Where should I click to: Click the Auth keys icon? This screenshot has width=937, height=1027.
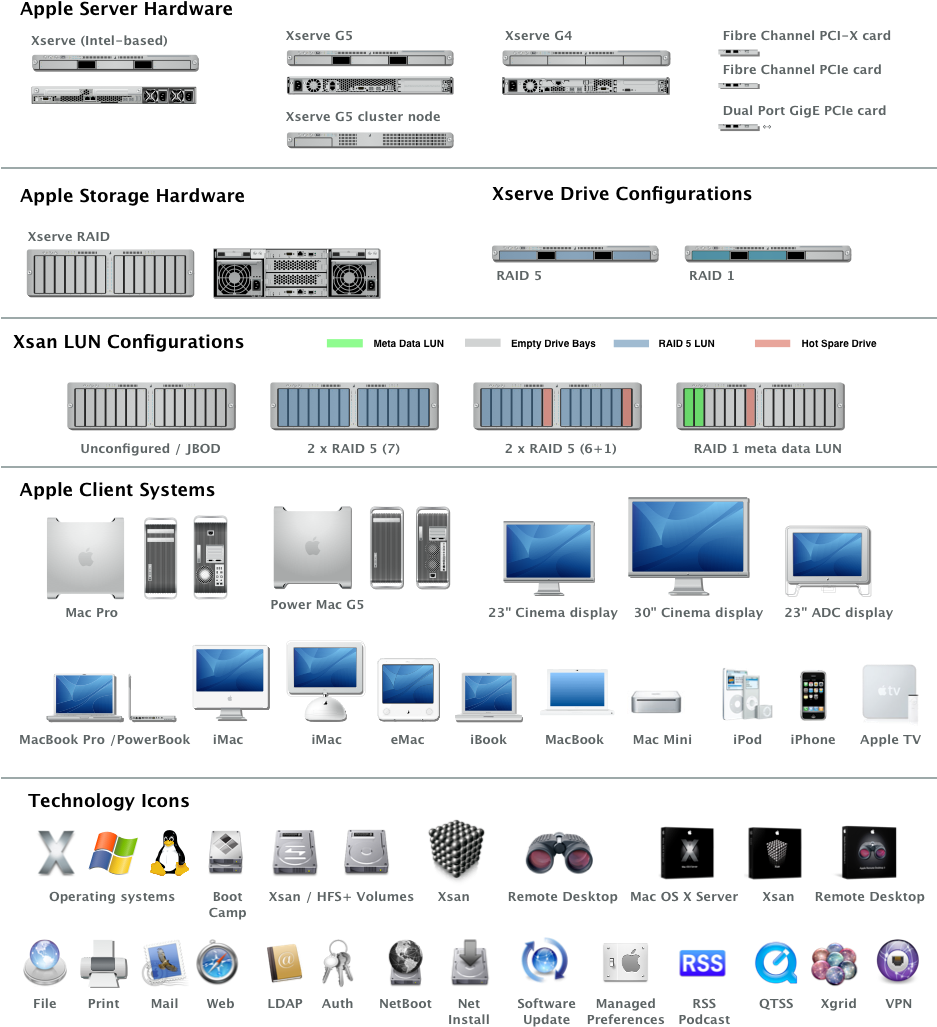pos(337,963)
